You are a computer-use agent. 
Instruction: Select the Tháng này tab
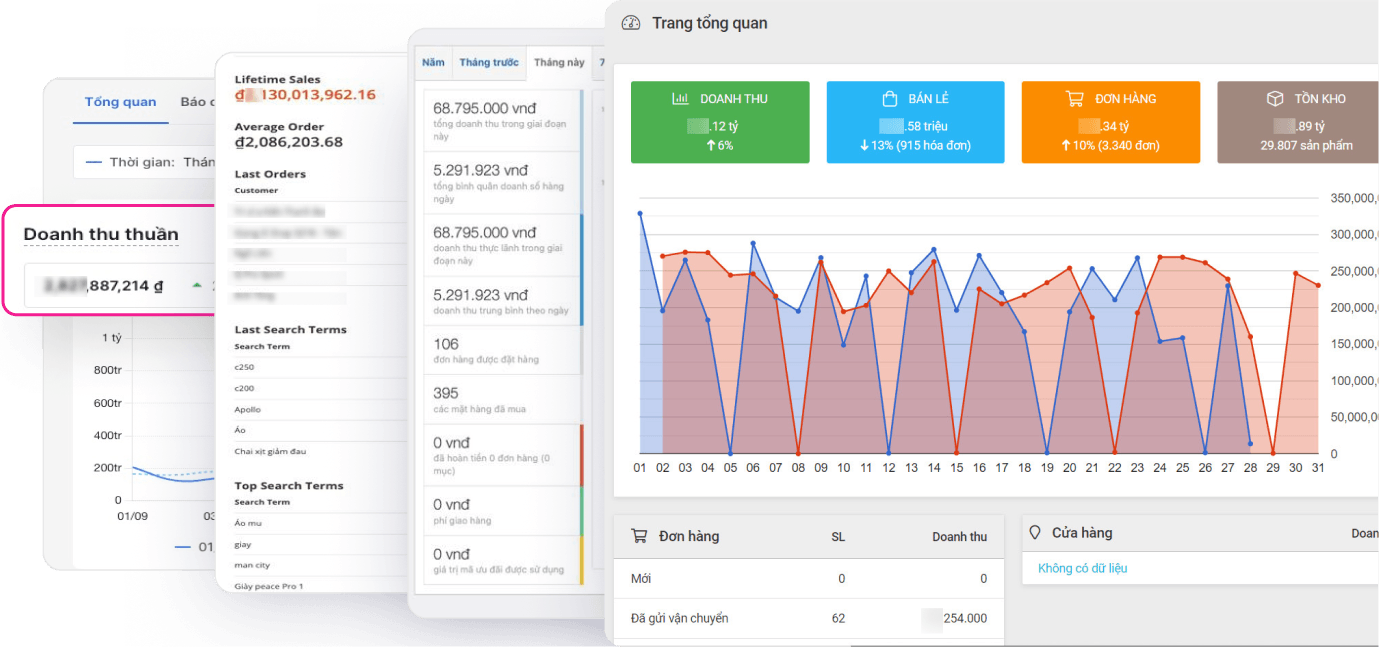[559, 63]
